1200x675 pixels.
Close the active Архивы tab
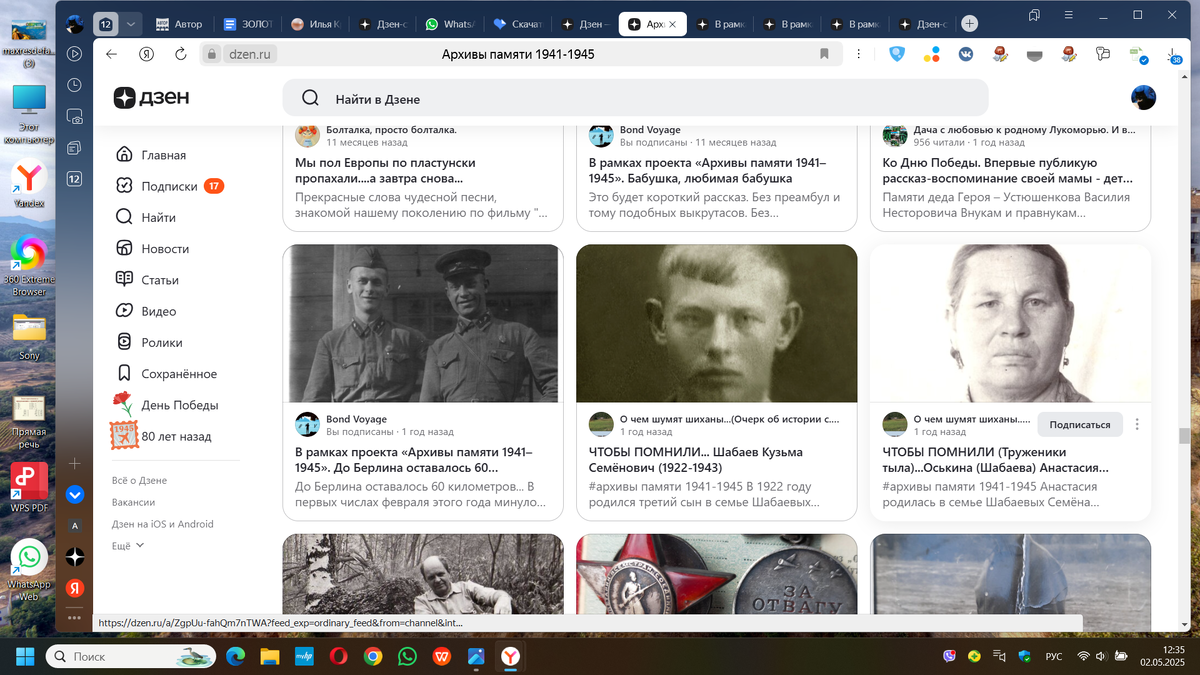671,24
